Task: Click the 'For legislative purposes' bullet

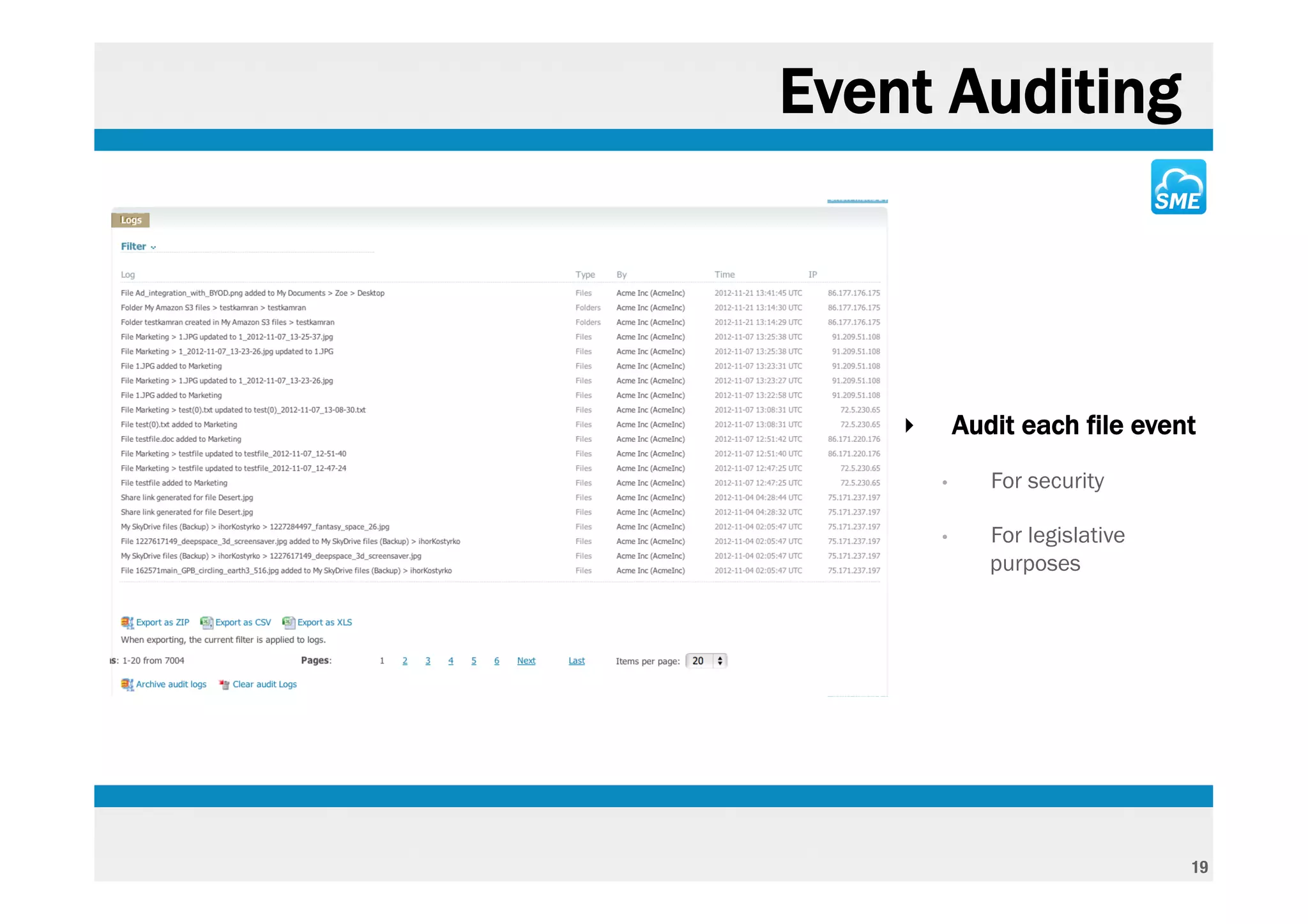Action: 1057,549
